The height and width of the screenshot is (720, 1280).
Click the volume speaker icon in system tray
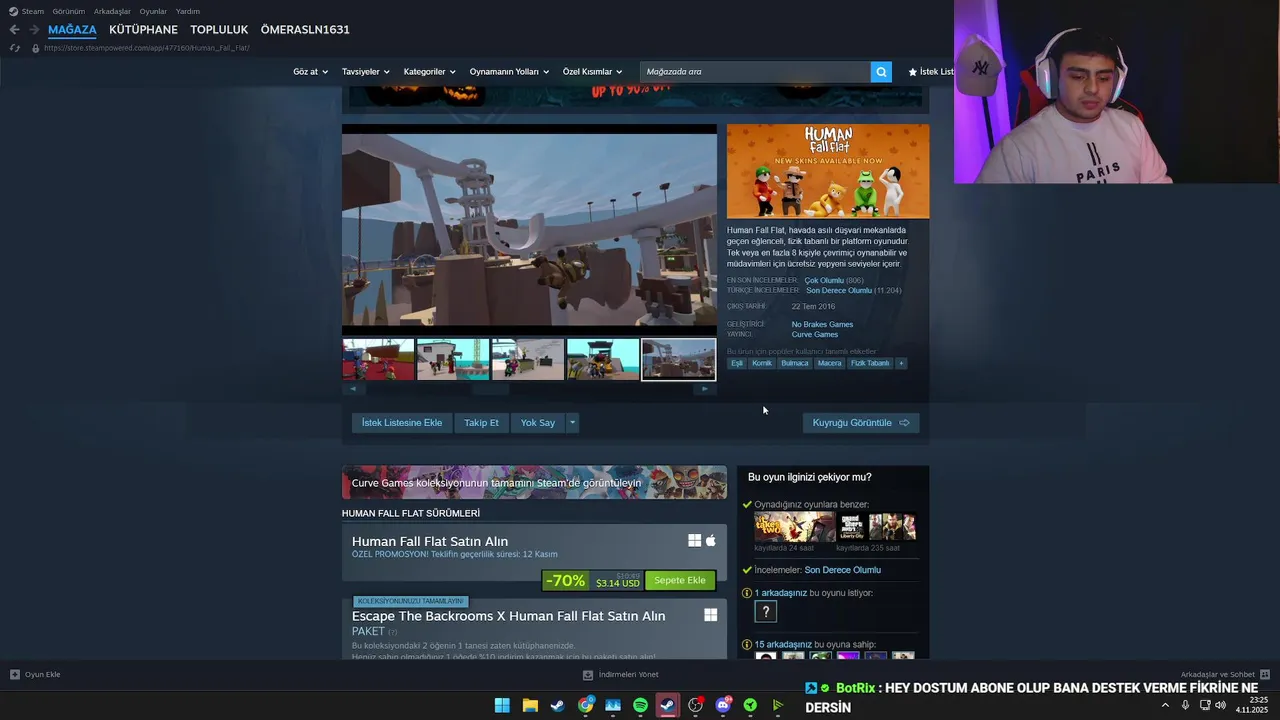tap(1220, 705)
